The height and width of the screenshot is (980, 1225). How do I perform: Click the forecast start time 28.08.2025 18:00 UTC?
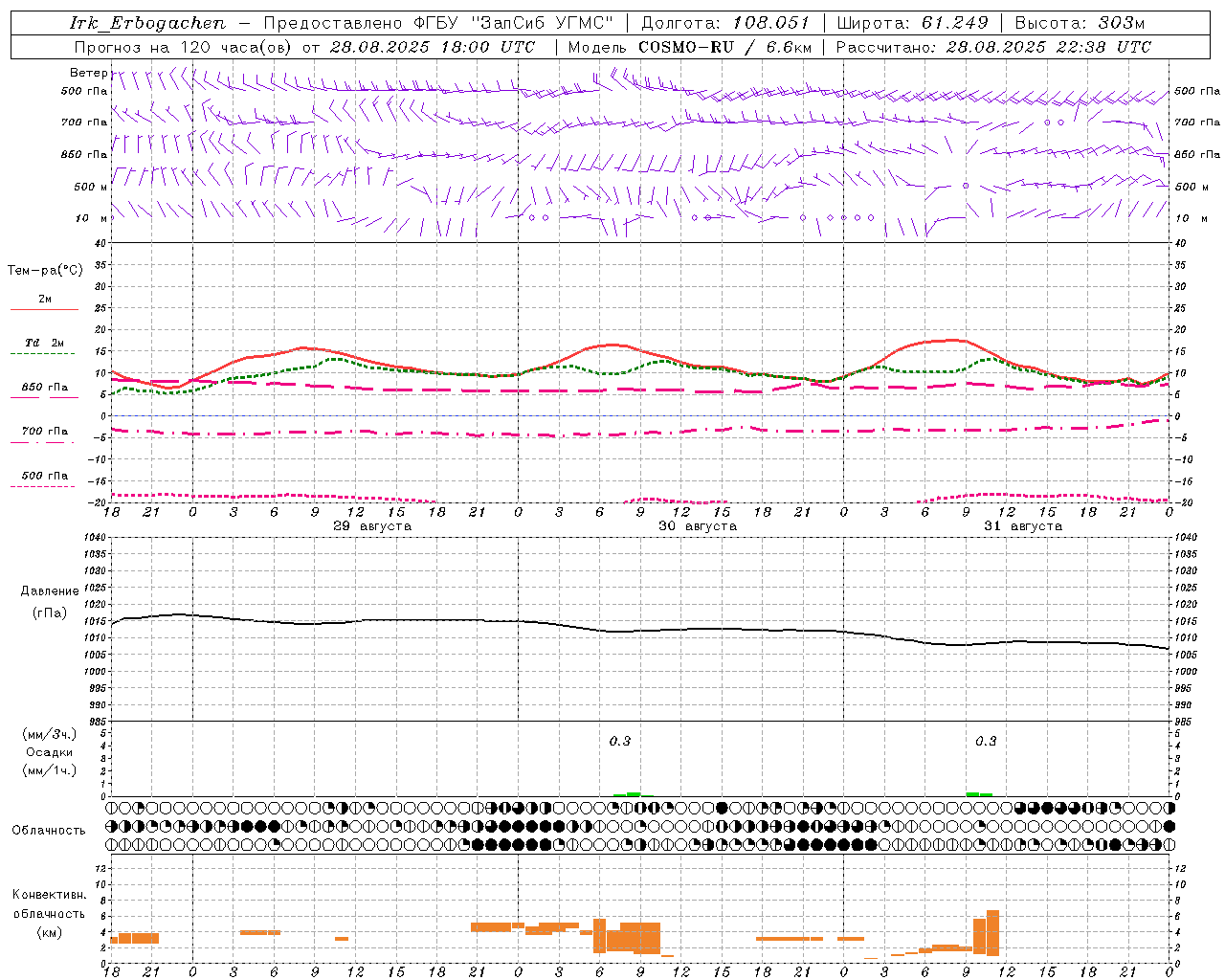pyautogui.click(x=433, y=47)
